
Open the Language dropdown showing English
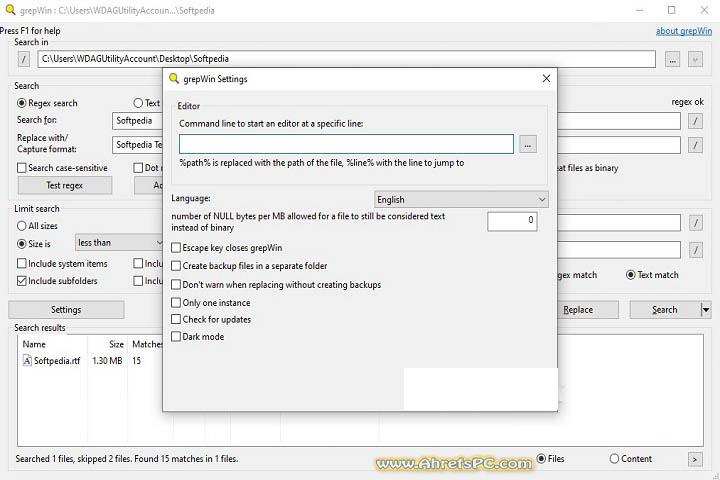point(461,199)
